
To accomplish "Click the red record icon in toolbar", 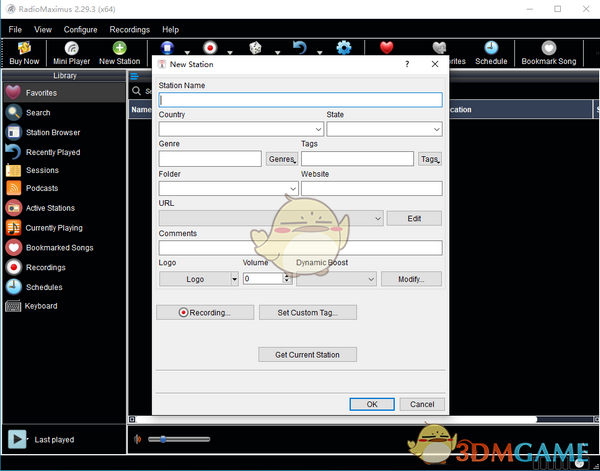I will [210, 48].
